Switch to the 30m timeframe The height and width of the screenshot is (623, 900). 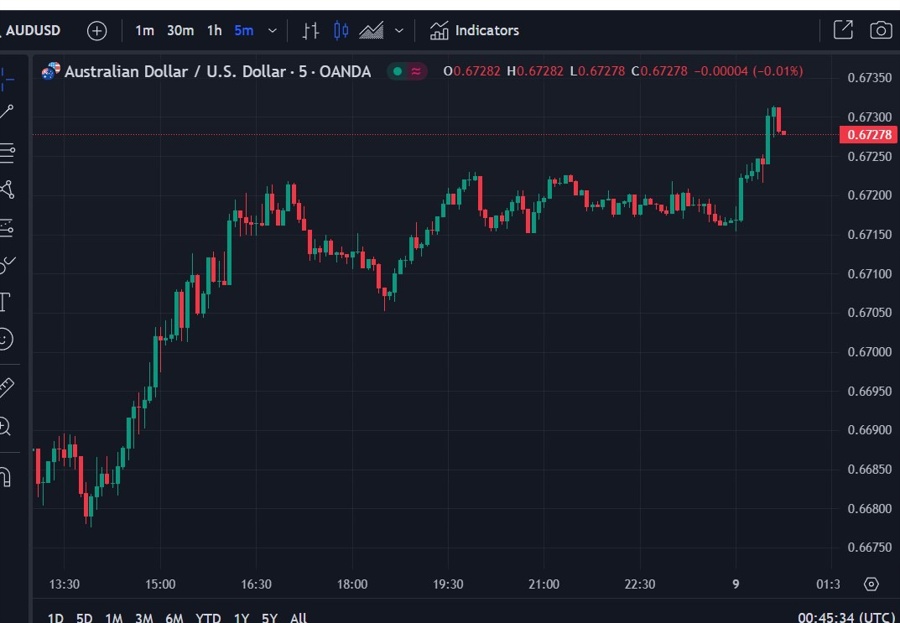click(x=180, y=30)
